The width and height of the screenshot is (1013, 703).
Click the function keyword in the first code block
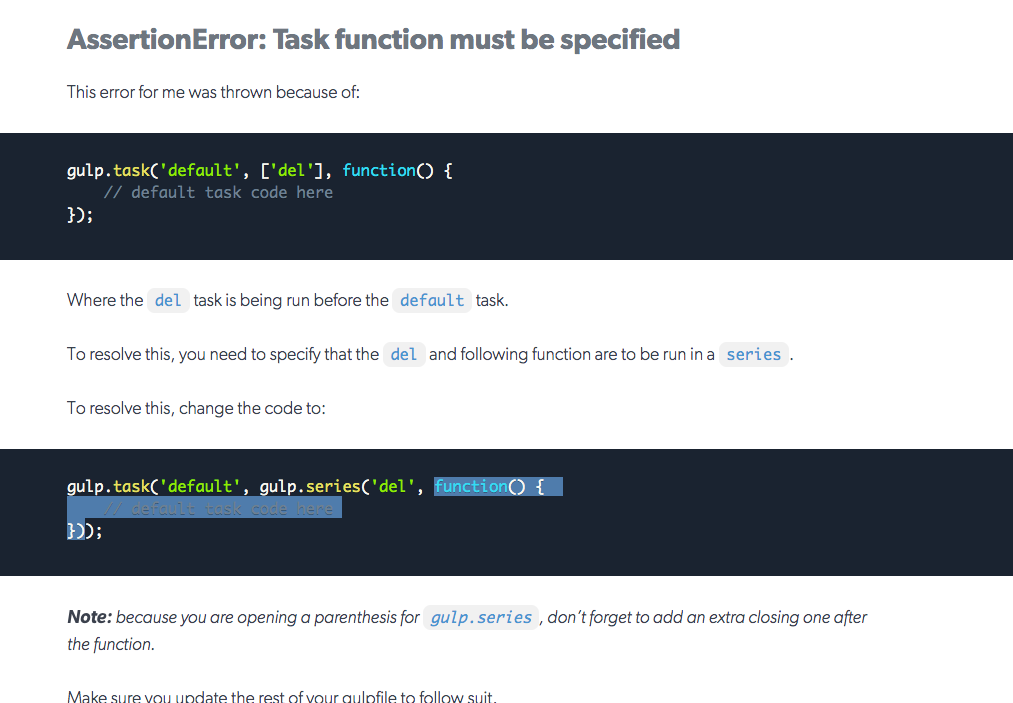379,170
